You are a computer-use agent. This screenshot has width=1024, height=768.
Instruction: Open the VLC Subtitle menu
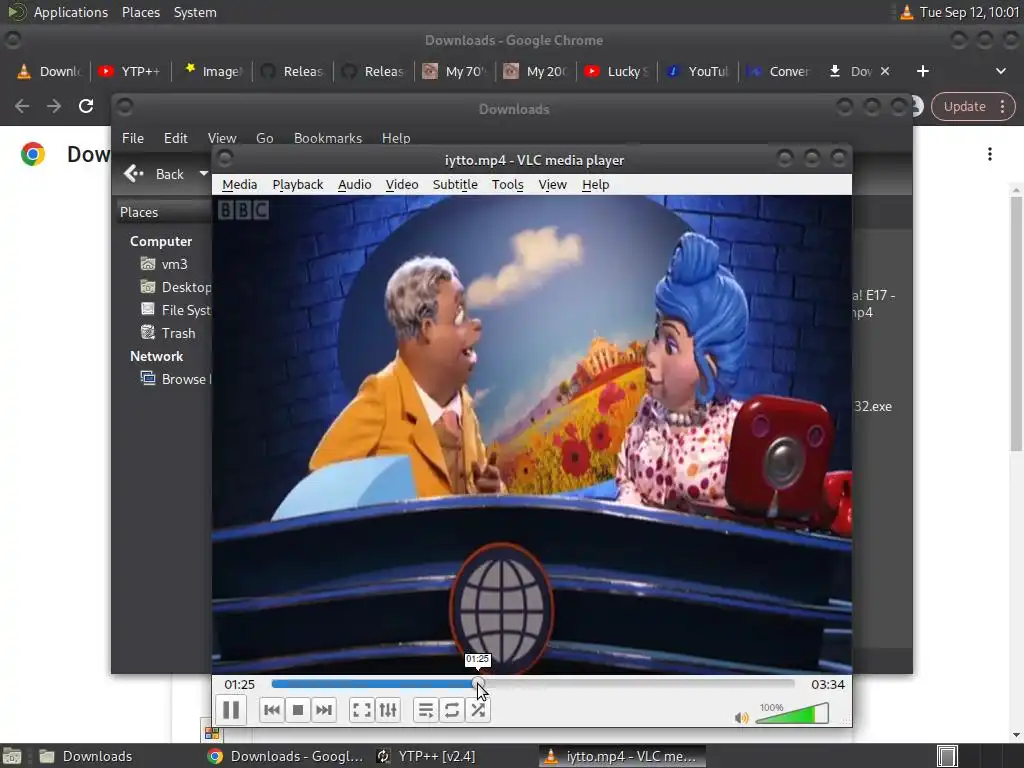(x=455, y=185)
